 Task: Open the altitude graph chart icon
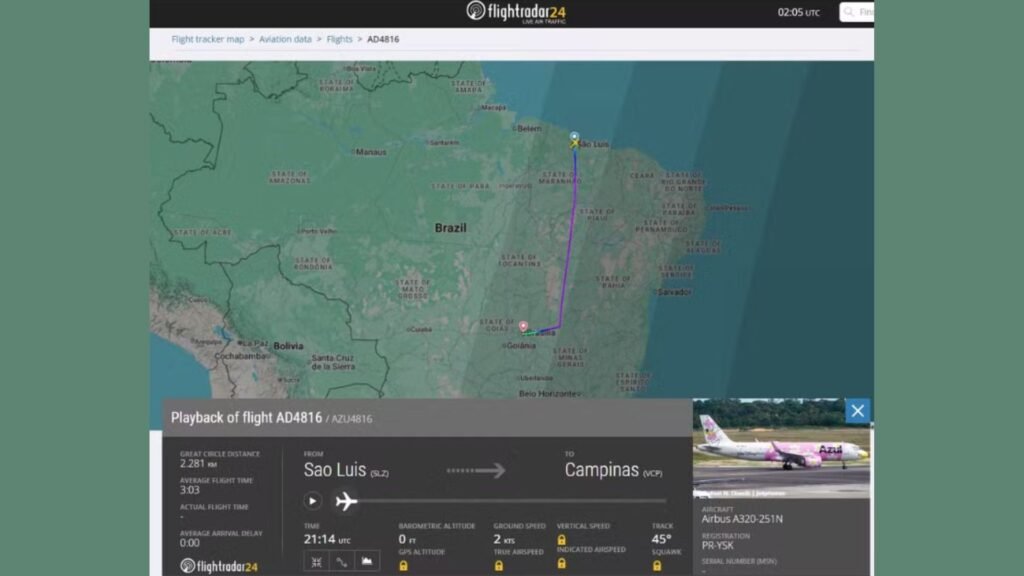pos(367,562)
